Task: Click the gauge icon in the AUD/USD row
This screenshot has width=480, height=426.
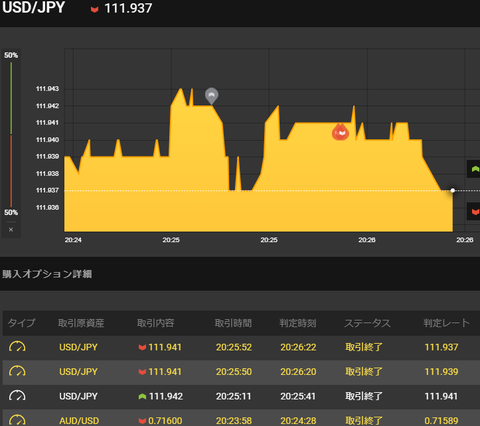Action: click(17, 420)
